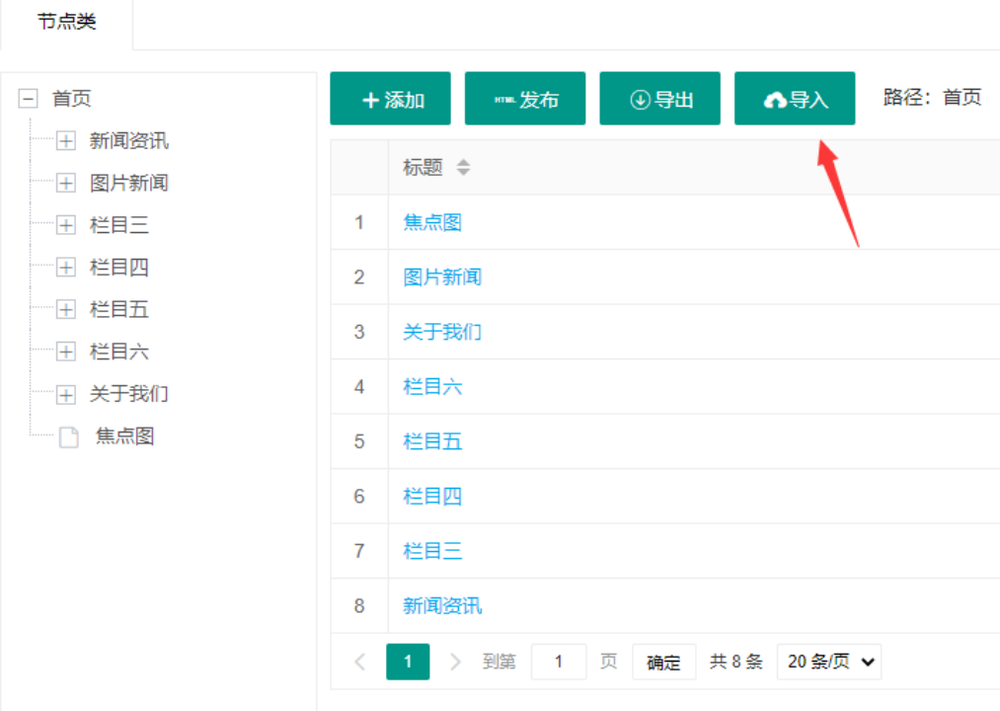Open the 20 条/页 page size dropdown
Image resolution: width=1000 pixels, height=711 pixels.
tap(829, 661)
